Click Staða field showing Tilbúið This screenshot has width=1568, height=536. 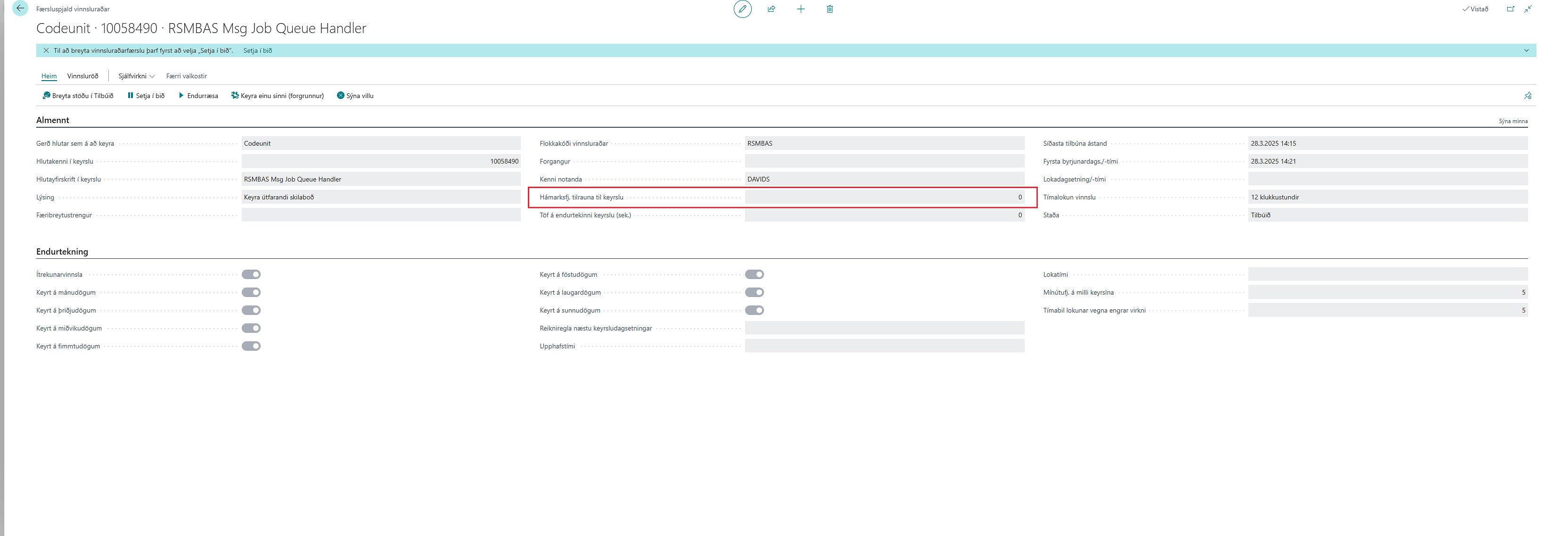pos(1388,215)
